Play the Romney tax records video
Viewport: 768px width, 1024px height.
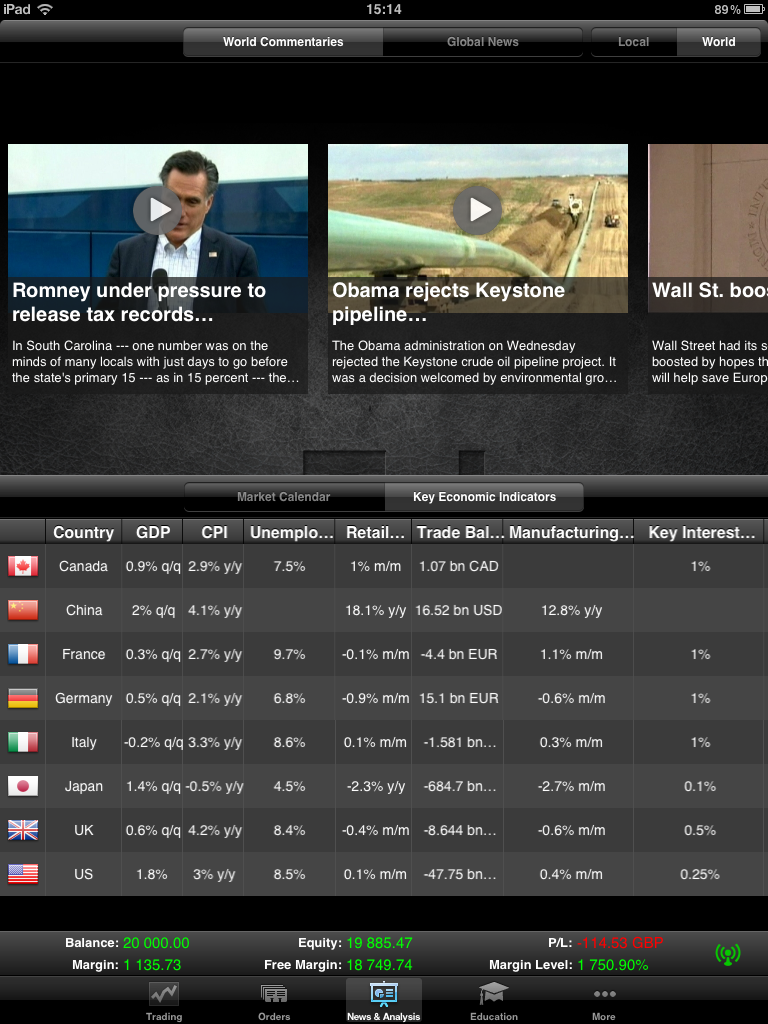[157, 210]
